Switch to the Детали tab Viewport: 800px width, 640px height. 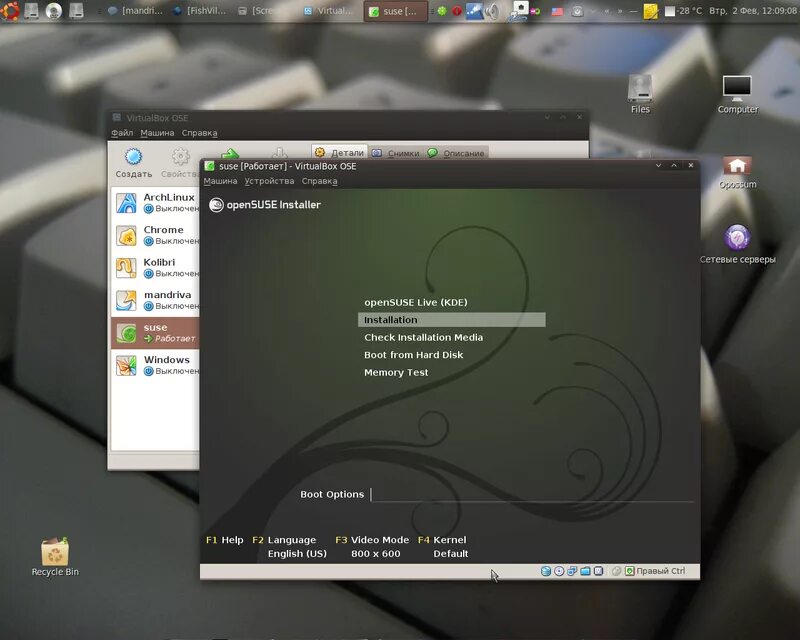click(340, 152)
